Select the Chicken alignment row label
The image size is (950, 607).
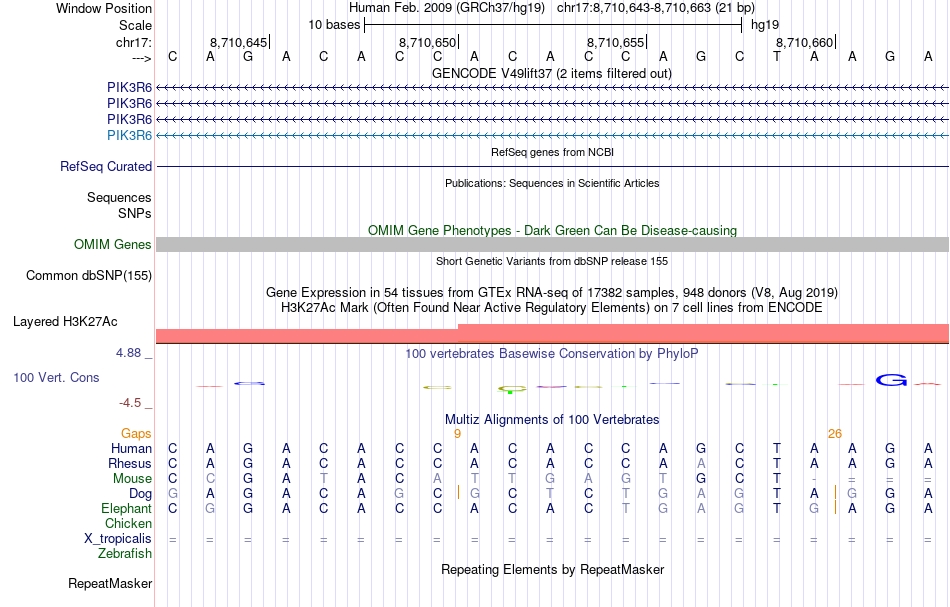[x=128, y=523]
